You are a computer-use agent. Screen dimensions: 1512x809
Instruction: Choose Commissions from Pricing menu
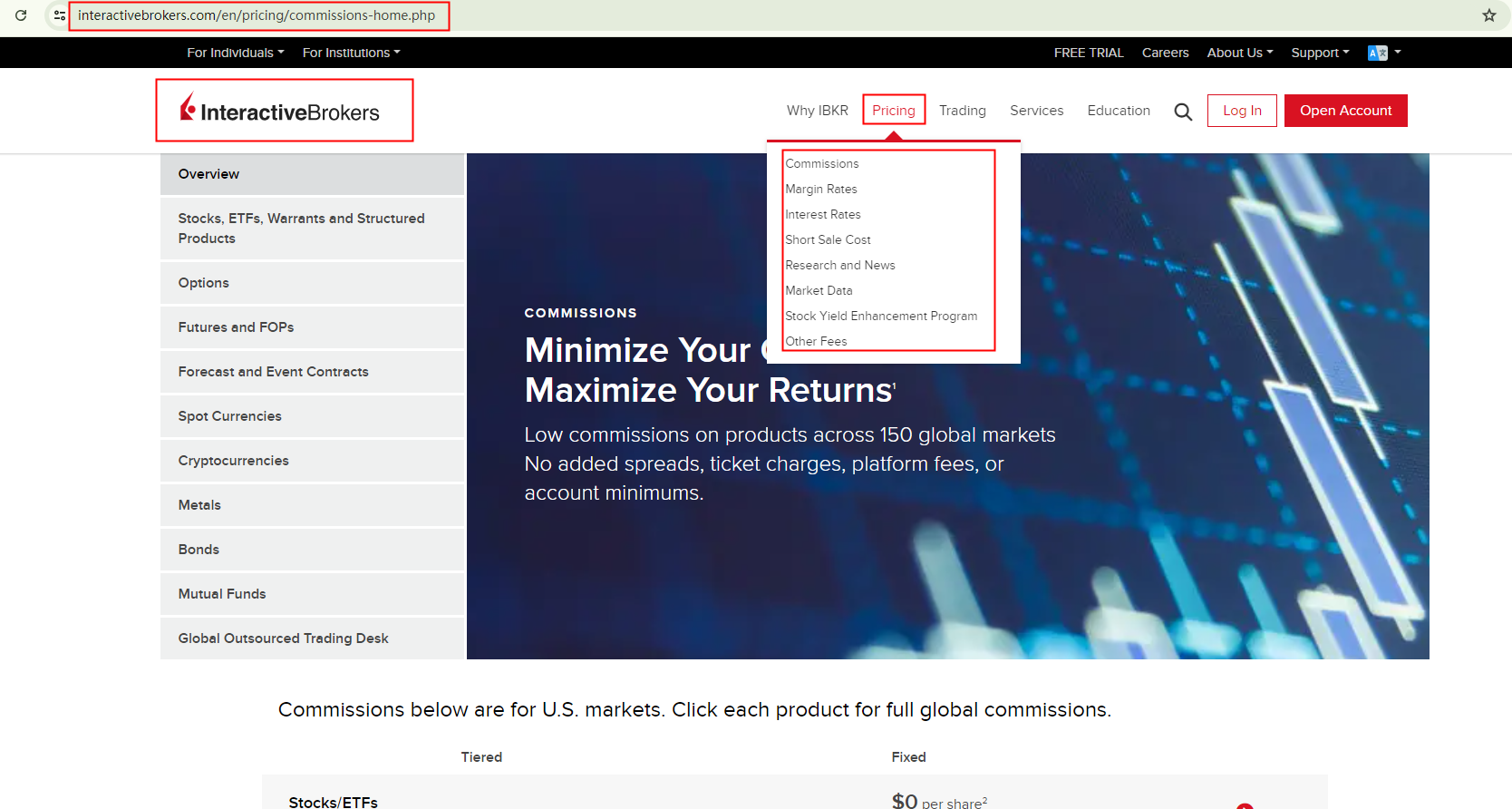click(x=822, y=163)
